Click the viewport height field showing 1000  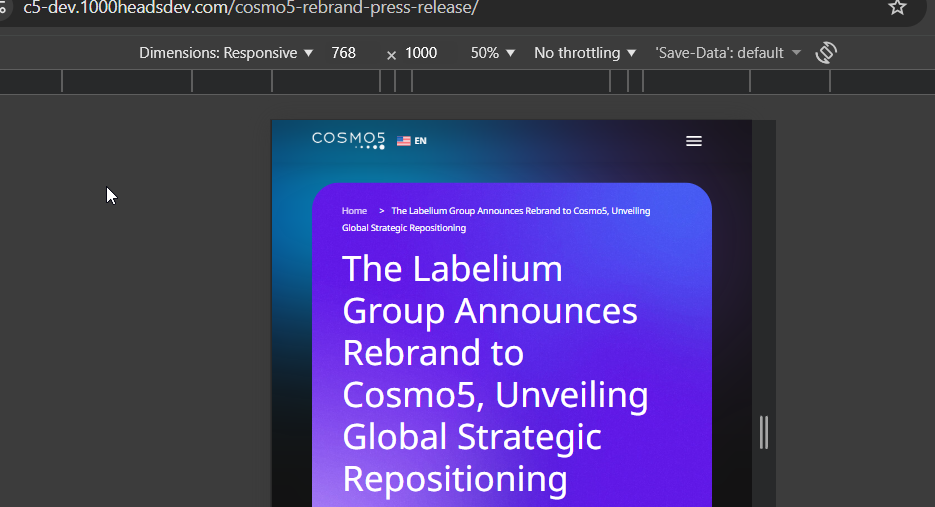[x=421, y=53]
